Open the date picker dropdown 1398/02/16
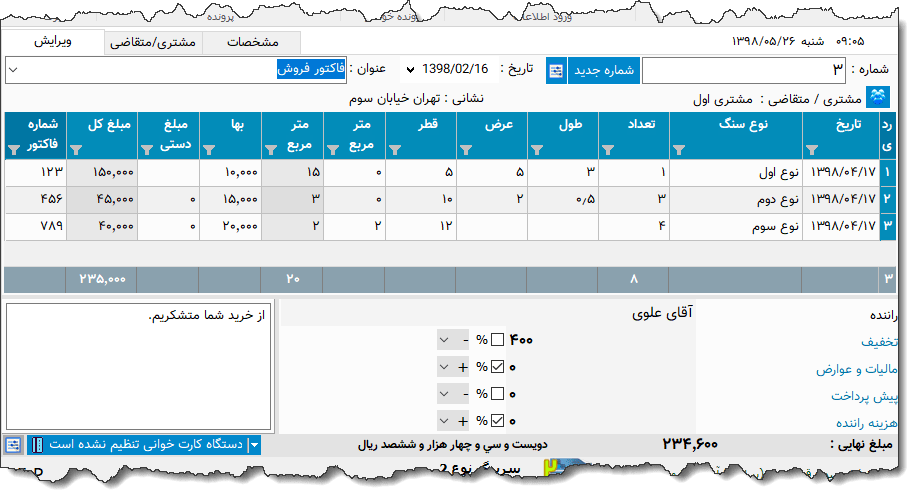The width and height of the screenshot is (908, 490). click(x=411, y=70)
